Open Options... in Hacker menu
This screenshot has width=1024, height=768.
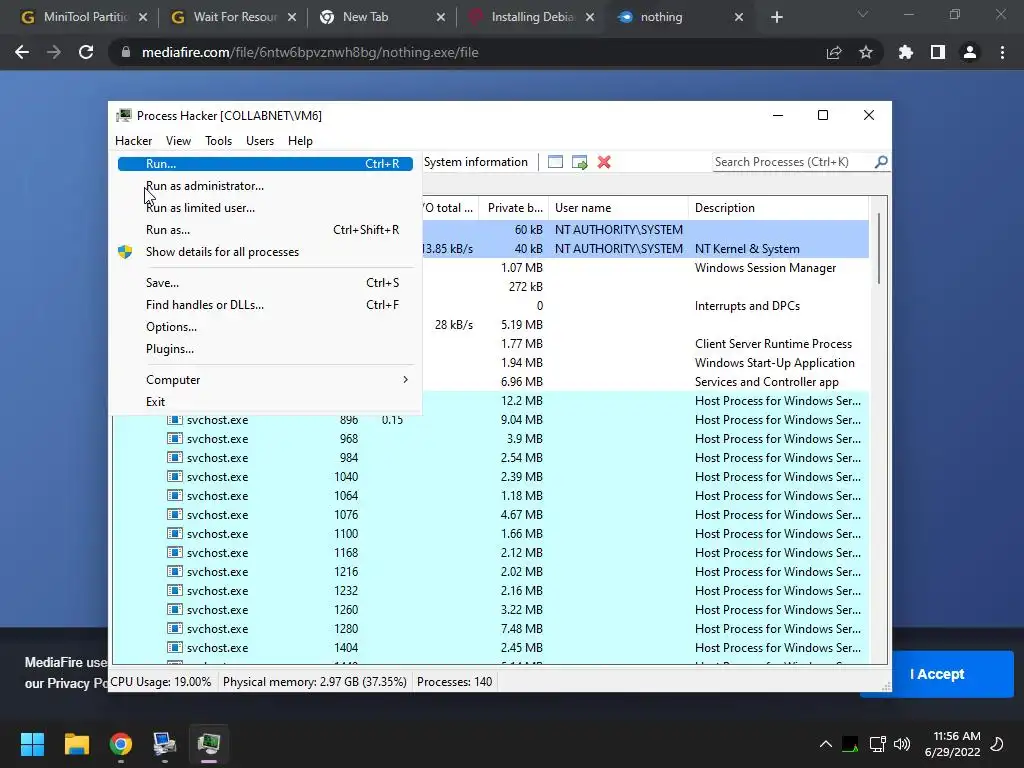[x=265, y=327]
